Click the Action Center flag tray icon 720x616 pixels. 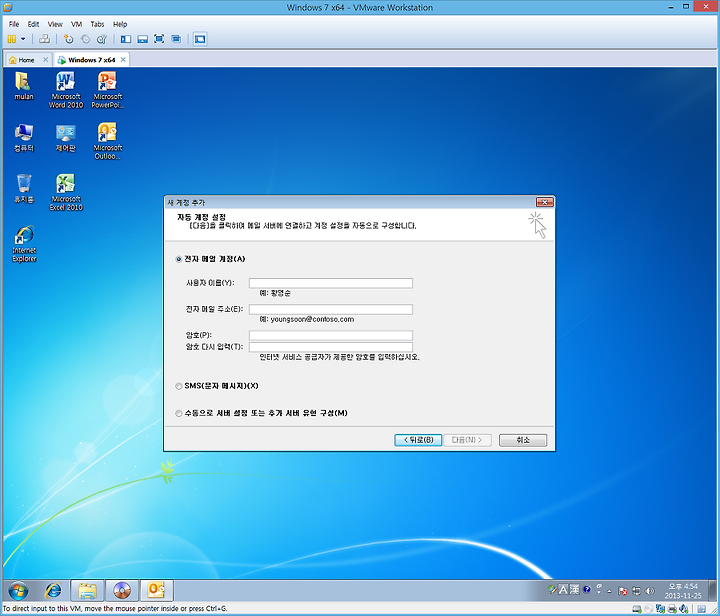(x=623, y=591)
